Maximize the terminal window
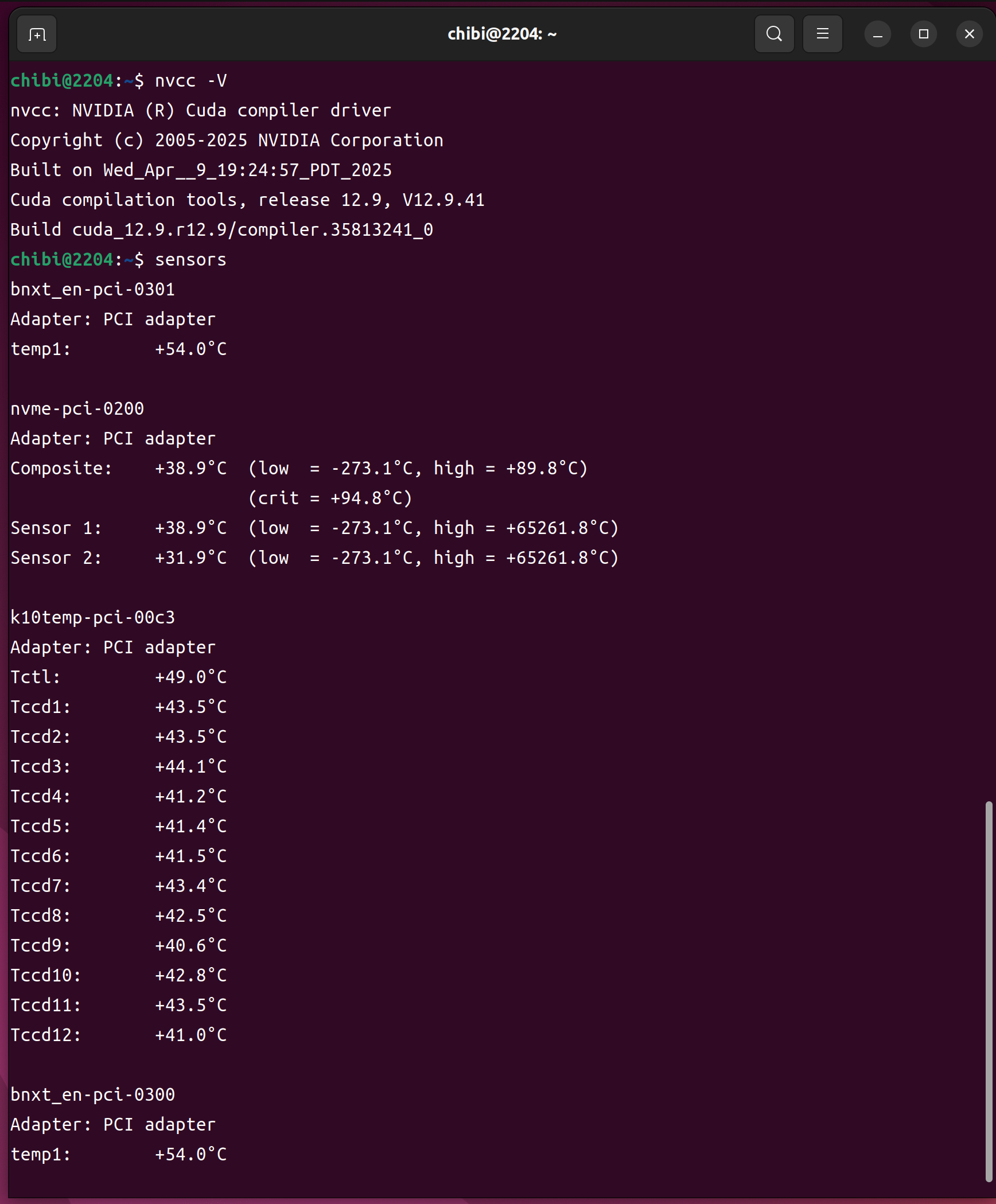 (x=923, y=34)
